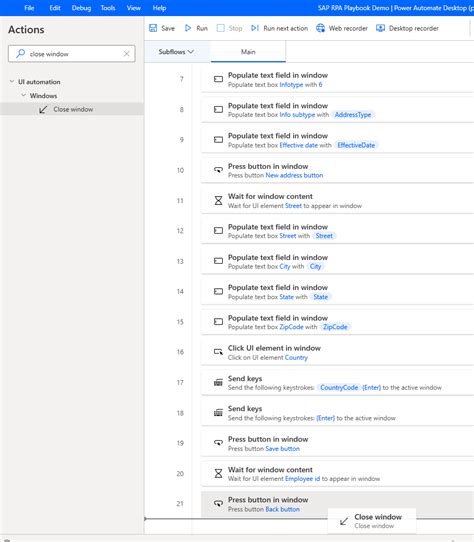This screenshot has width=474, height=542.
Task: Switch to the Main tab
Action: 248,52
